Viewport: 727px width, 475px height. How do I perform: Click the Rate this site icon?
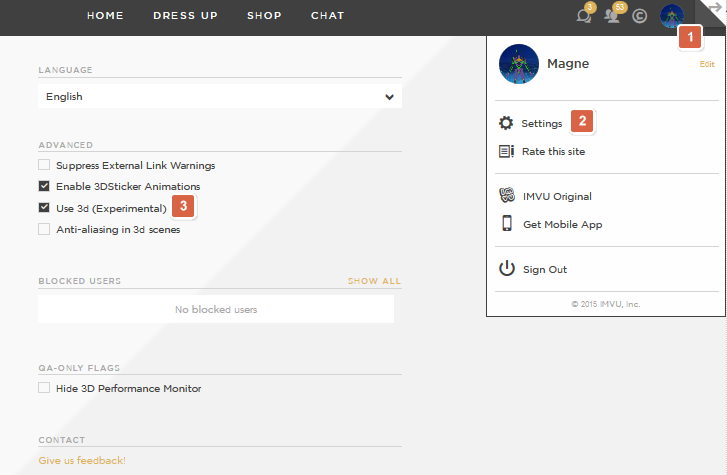click(506, 152)
